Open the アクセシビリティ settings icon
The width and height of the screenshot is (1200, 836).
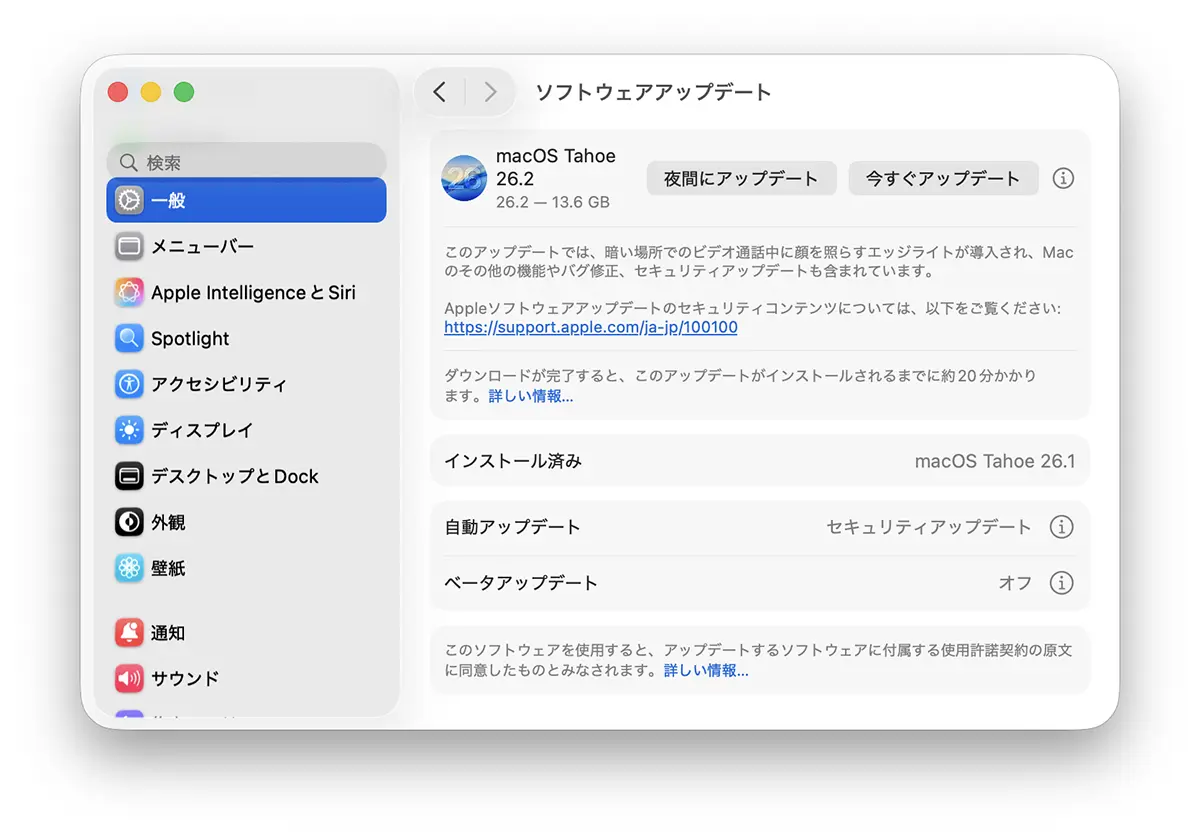coord(129,384)
